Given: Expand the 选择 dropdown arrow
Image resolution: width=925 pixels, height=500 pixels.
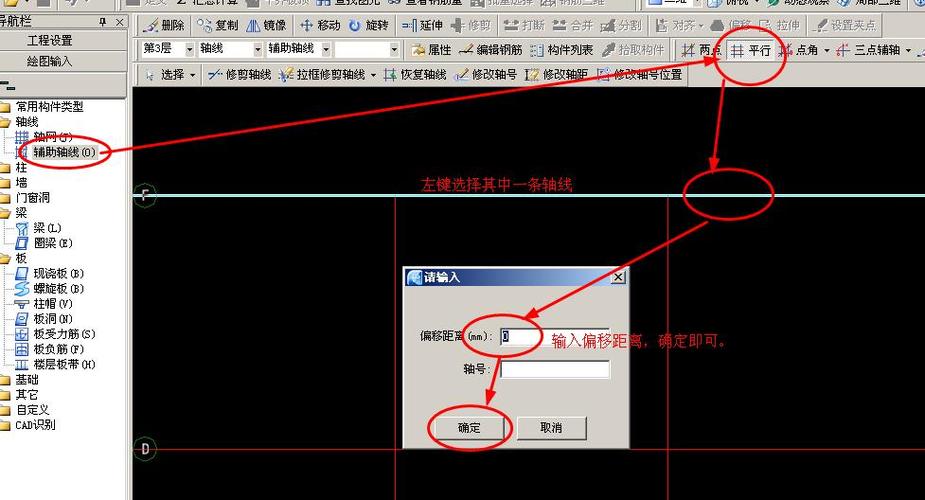Looking at the screenshot, I should (193, 75).
